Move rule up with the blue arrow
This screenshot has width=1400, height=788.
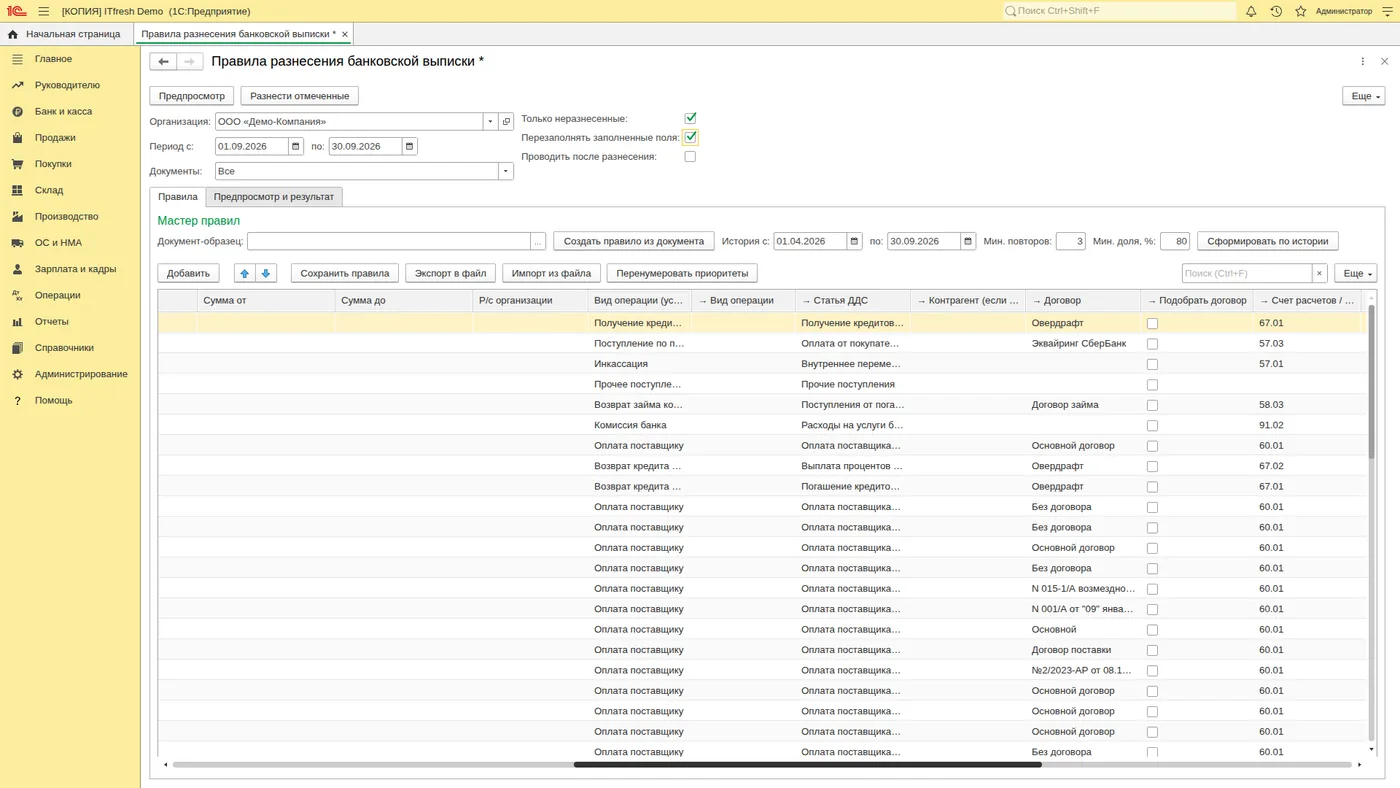[245, 273]
